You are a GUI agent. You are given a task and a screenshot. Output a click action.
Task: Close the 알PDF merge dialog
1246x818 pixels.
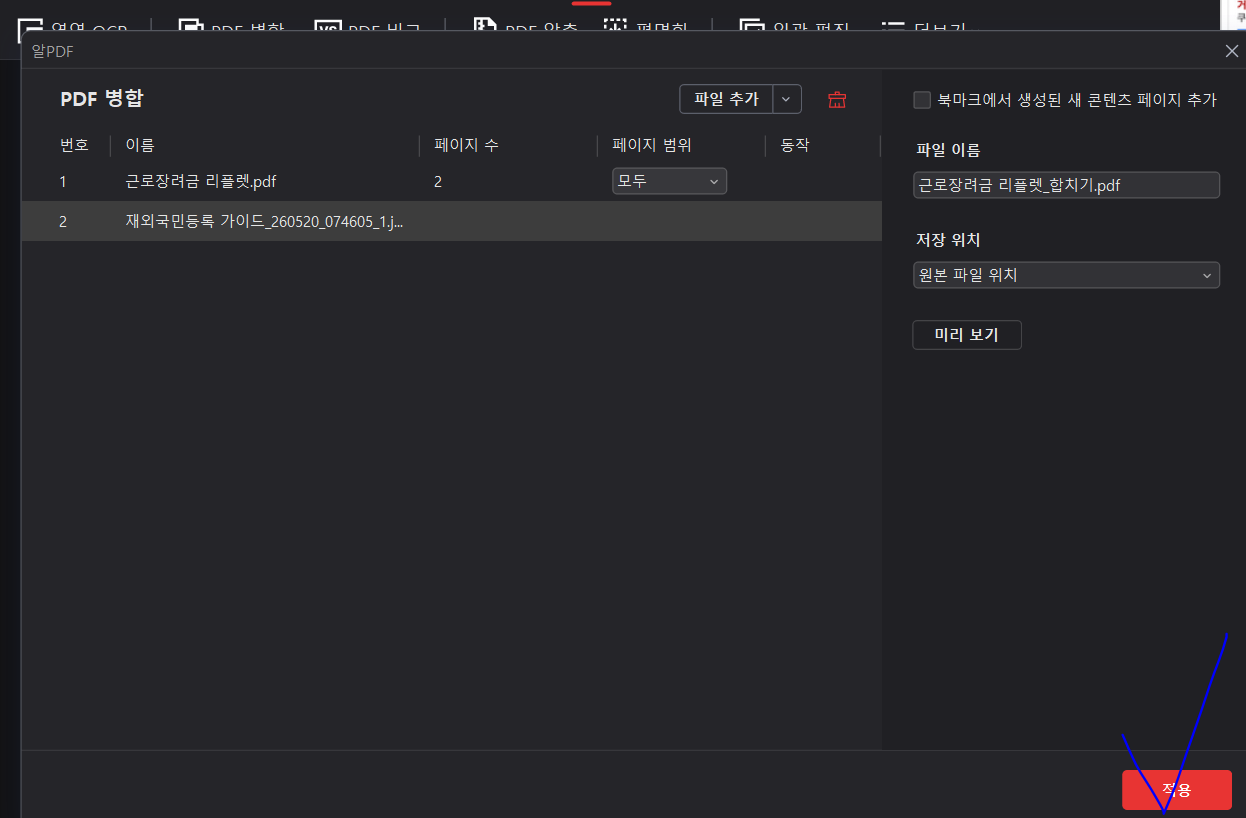(x=1232, y=50)
